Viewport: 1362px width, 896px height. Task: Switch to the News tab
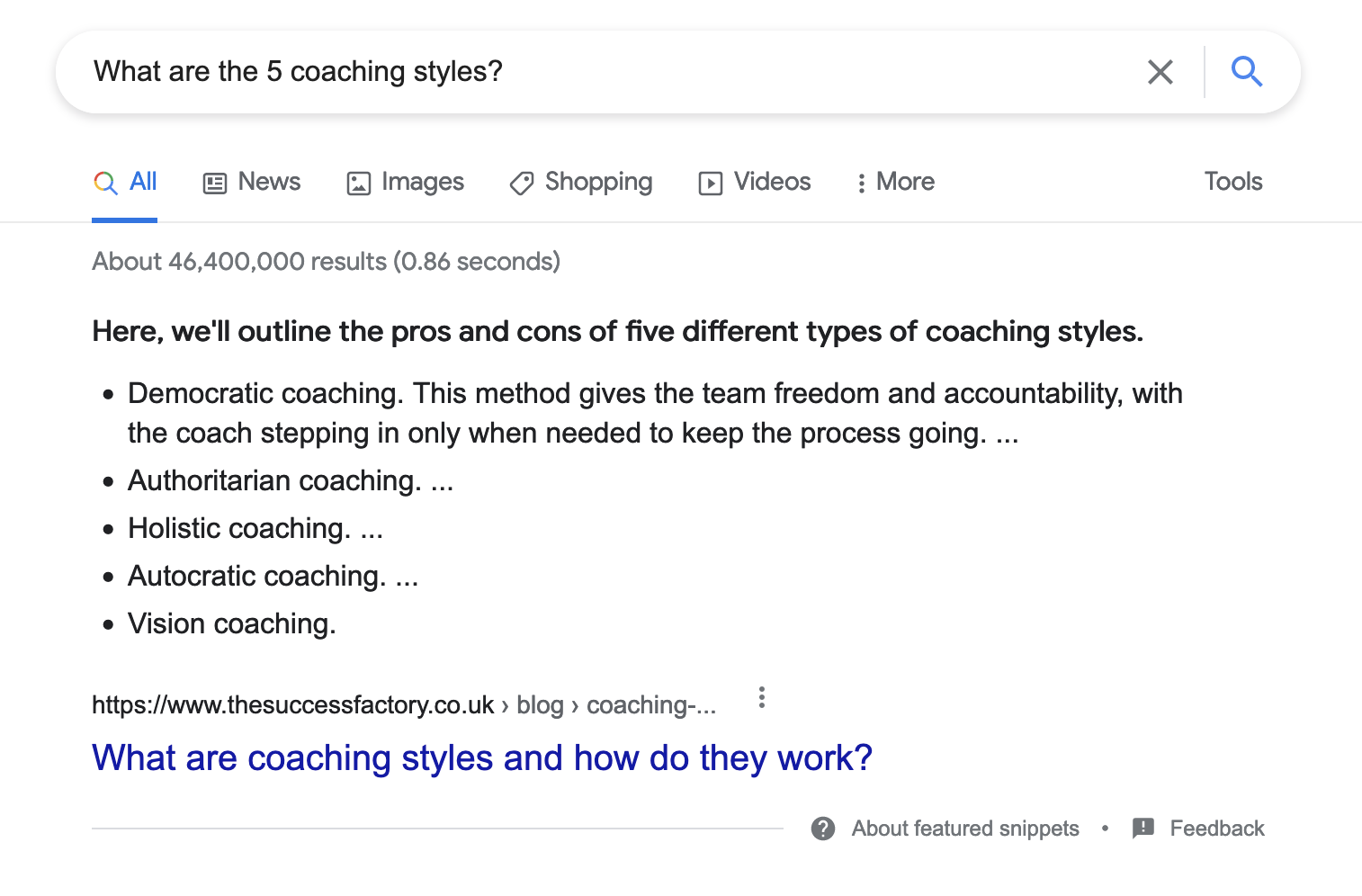269,182
